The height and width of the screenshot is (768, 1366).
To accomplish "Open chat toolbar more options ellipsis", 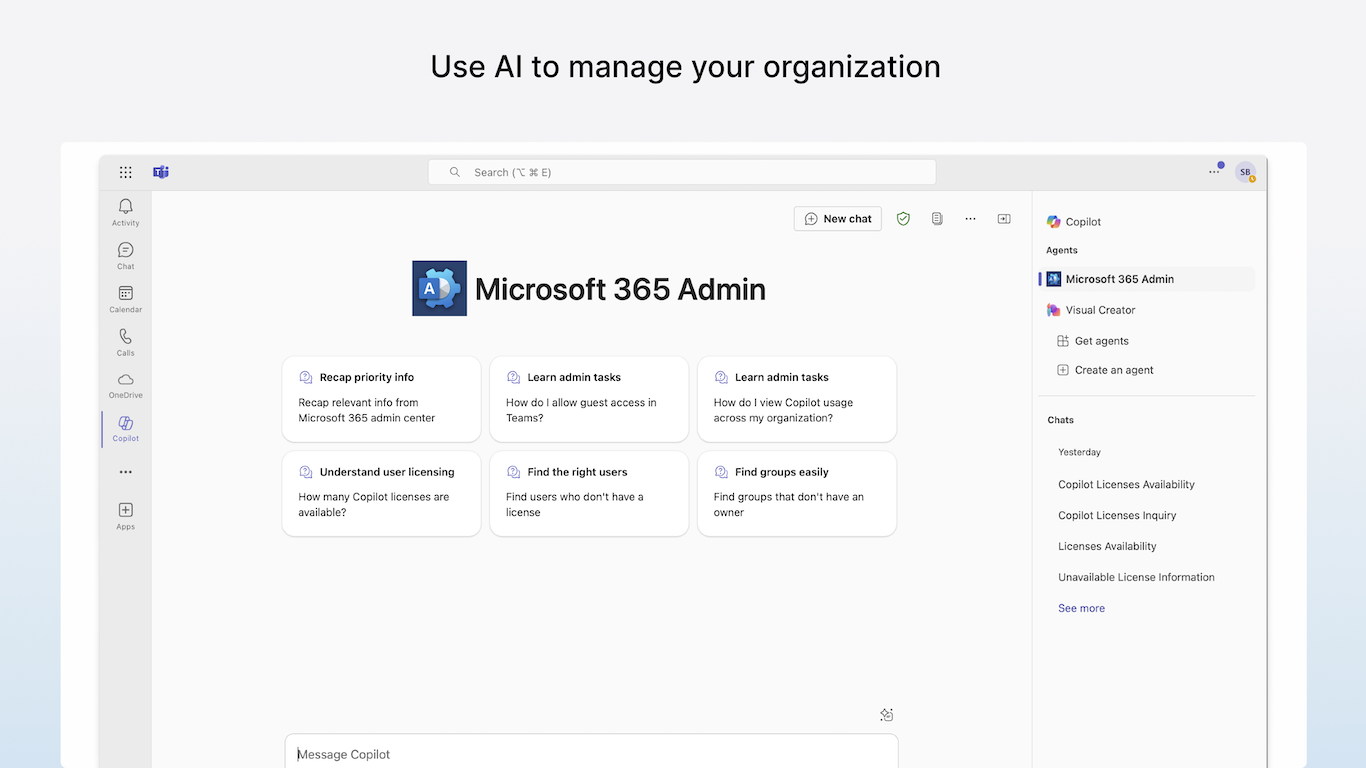I will [x=970, y=219].
